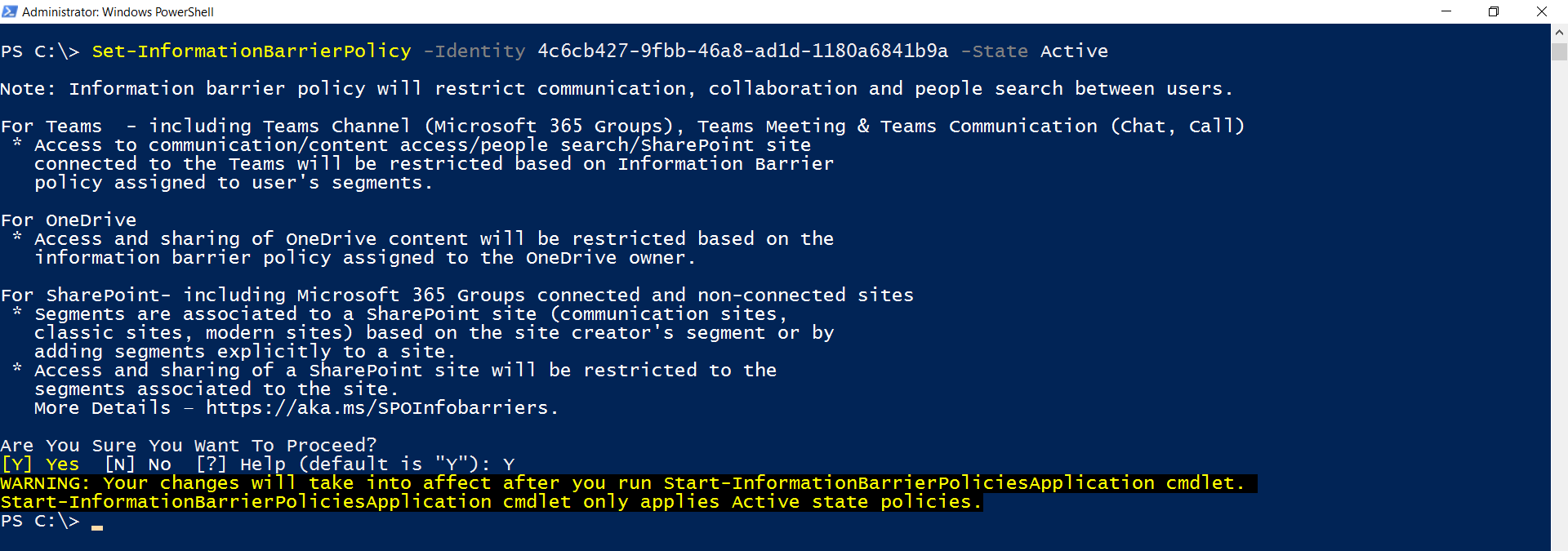Screen dimensions: 1568x551
Task: Click the yellow WARNING label text
Action: pos(45,483)
